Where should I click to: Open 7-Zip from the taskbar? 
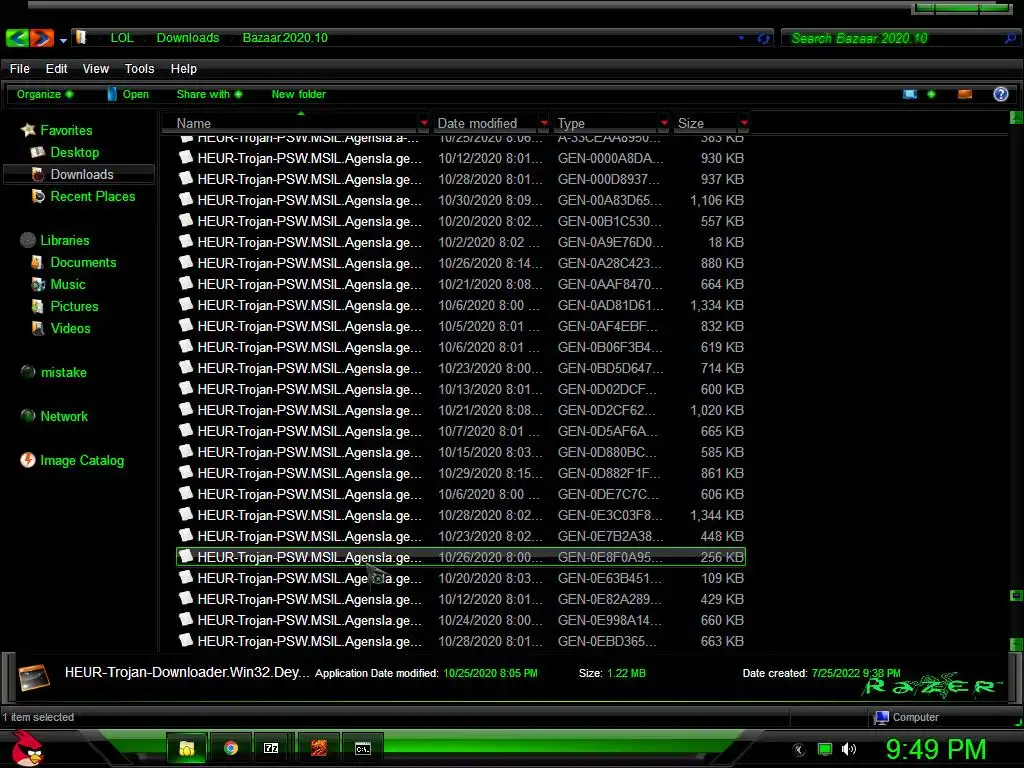tap(271, 748)
